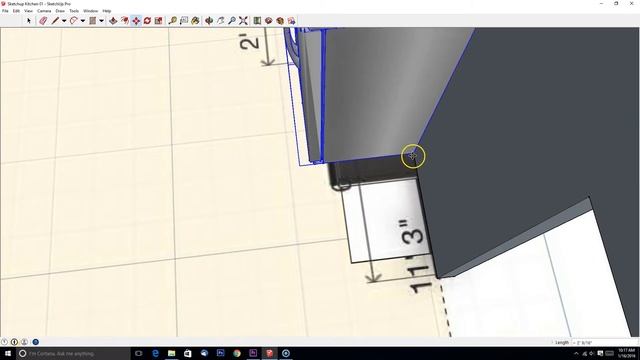Choose the Zoom magnifier tool
640x360 pixels.
232,20
